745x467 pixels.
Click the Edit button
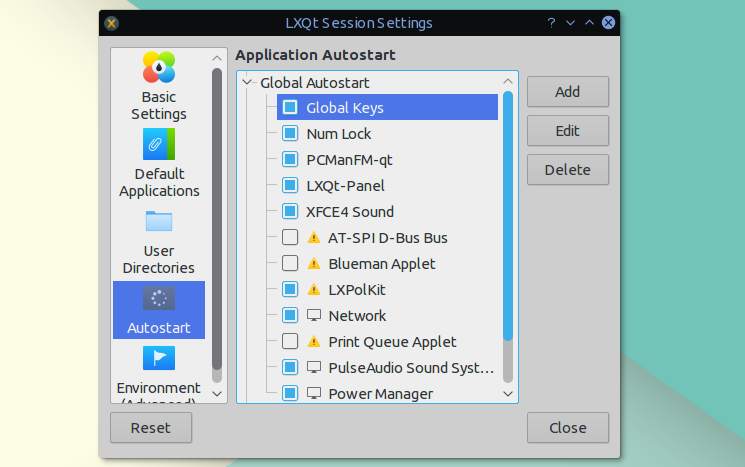pos(567,131)
